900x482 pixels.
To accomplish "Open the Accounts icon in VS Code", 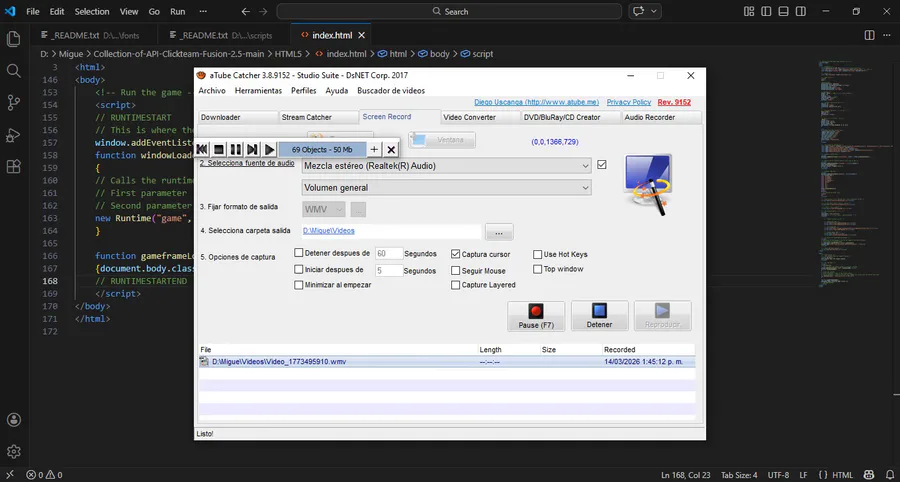I will [13, 420].
